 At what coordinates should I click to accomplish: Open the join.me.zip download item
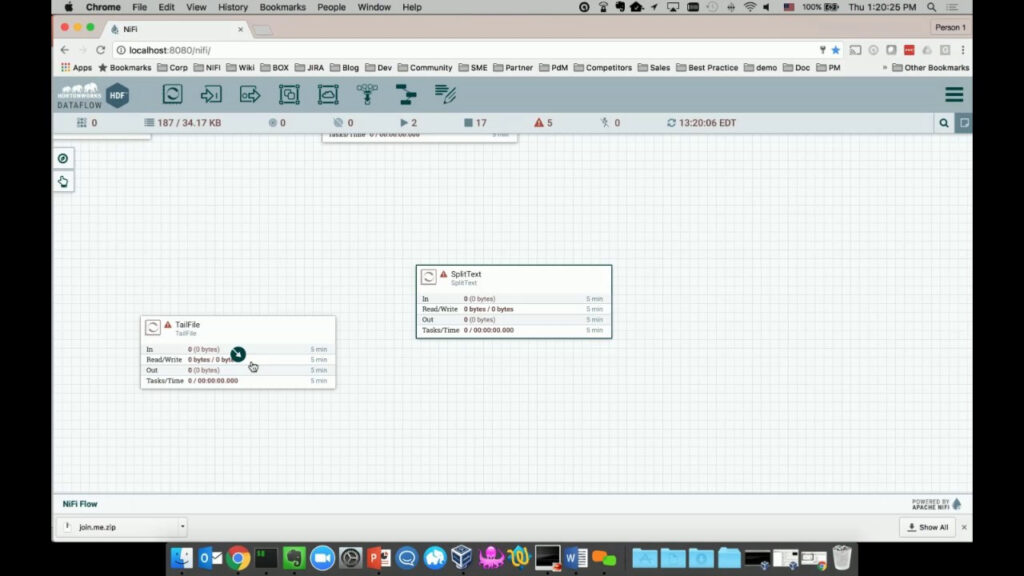click(x=118, y=527)
